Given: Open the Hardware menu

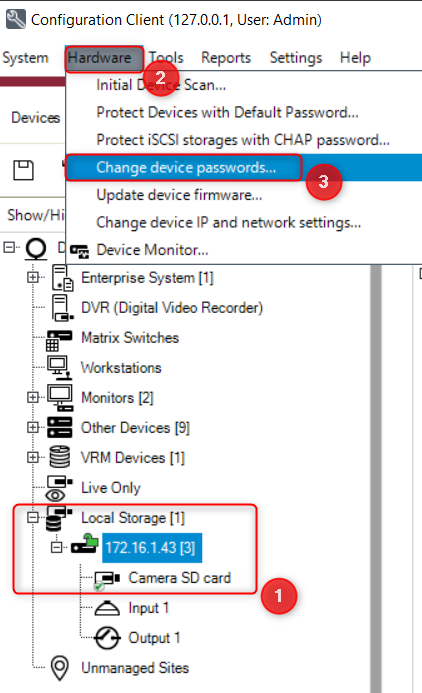Looking at the screenshot, I should tap(99, 58).
